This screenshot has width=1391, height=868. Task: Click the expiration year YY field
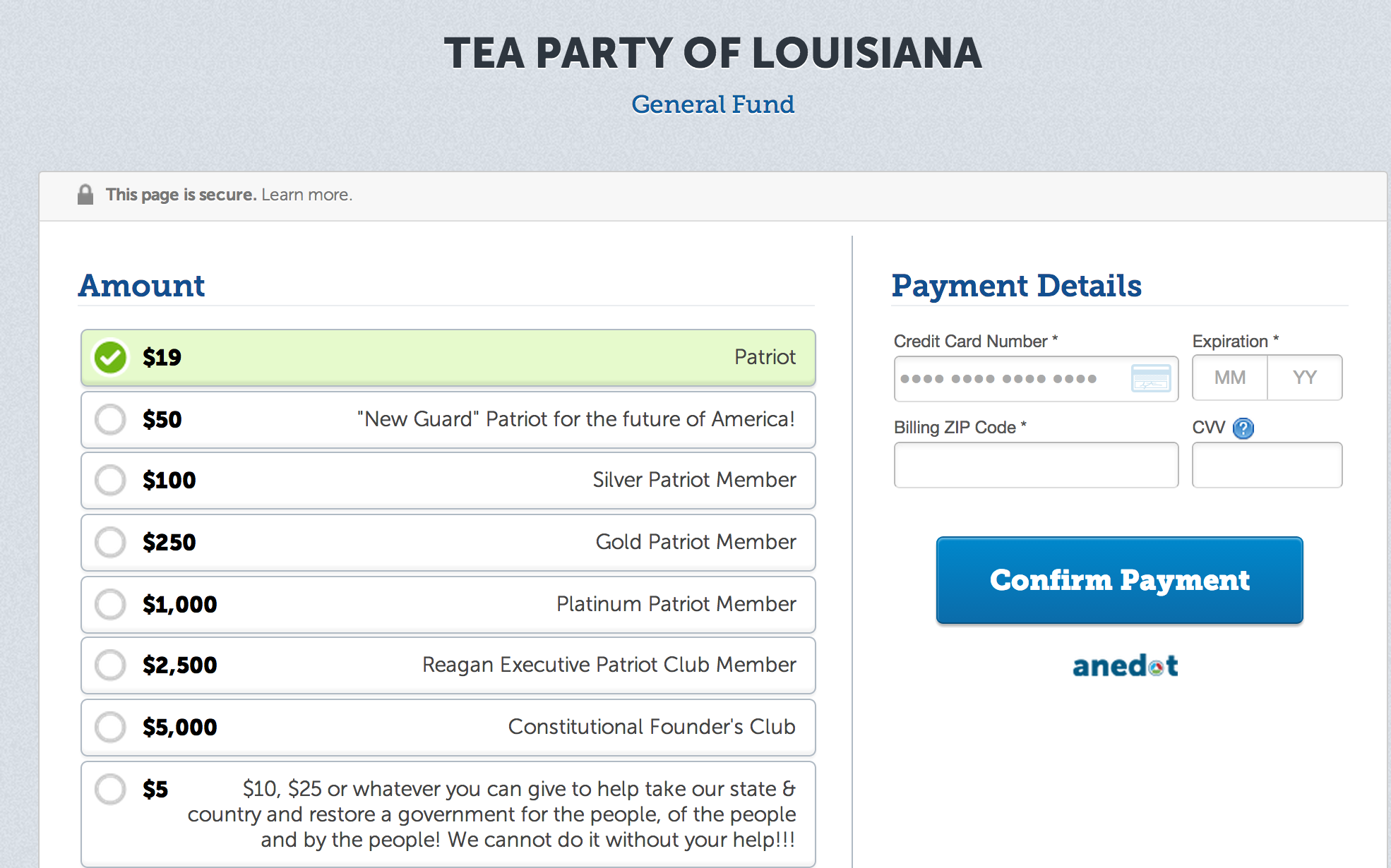1305,378
